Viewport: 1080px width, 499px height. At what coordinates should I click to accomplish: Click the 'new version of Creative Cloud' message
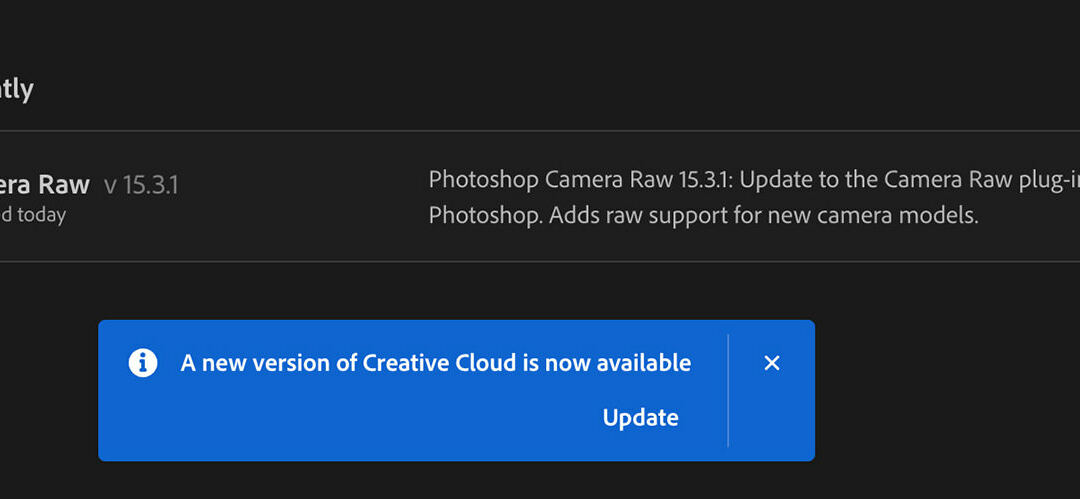(x=435, y=363)
